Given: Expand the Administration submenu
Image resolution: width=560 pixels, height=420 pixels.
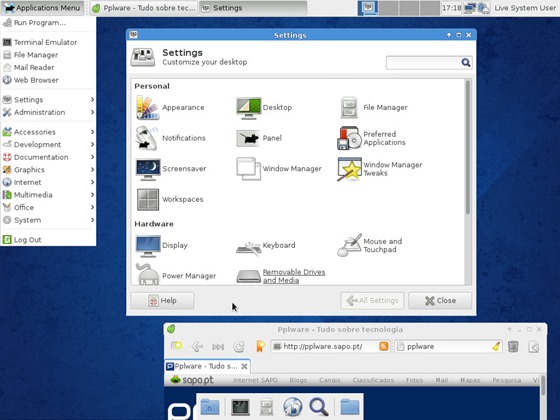Looking at the screenshot, I should point(48,112).
